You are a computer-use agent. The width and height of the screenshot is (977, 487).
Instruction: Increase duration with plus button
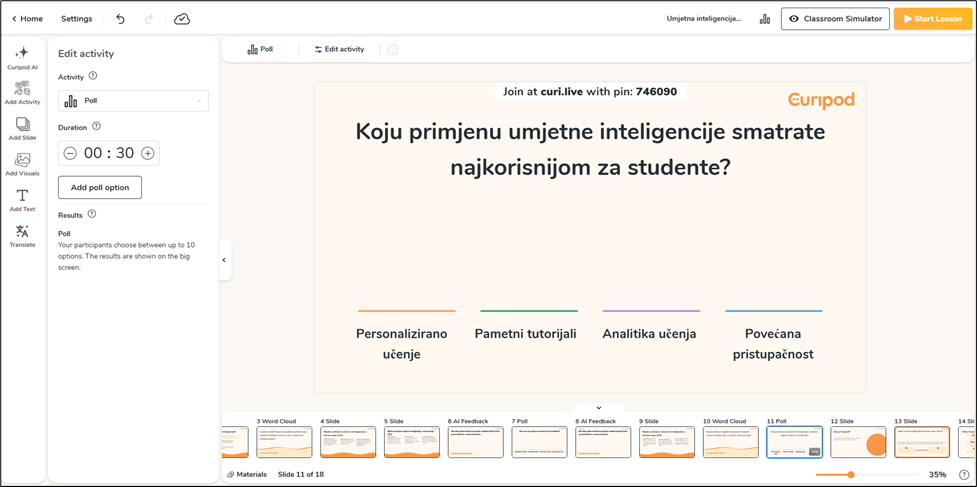pyautogui.click(x=148, y=153)
